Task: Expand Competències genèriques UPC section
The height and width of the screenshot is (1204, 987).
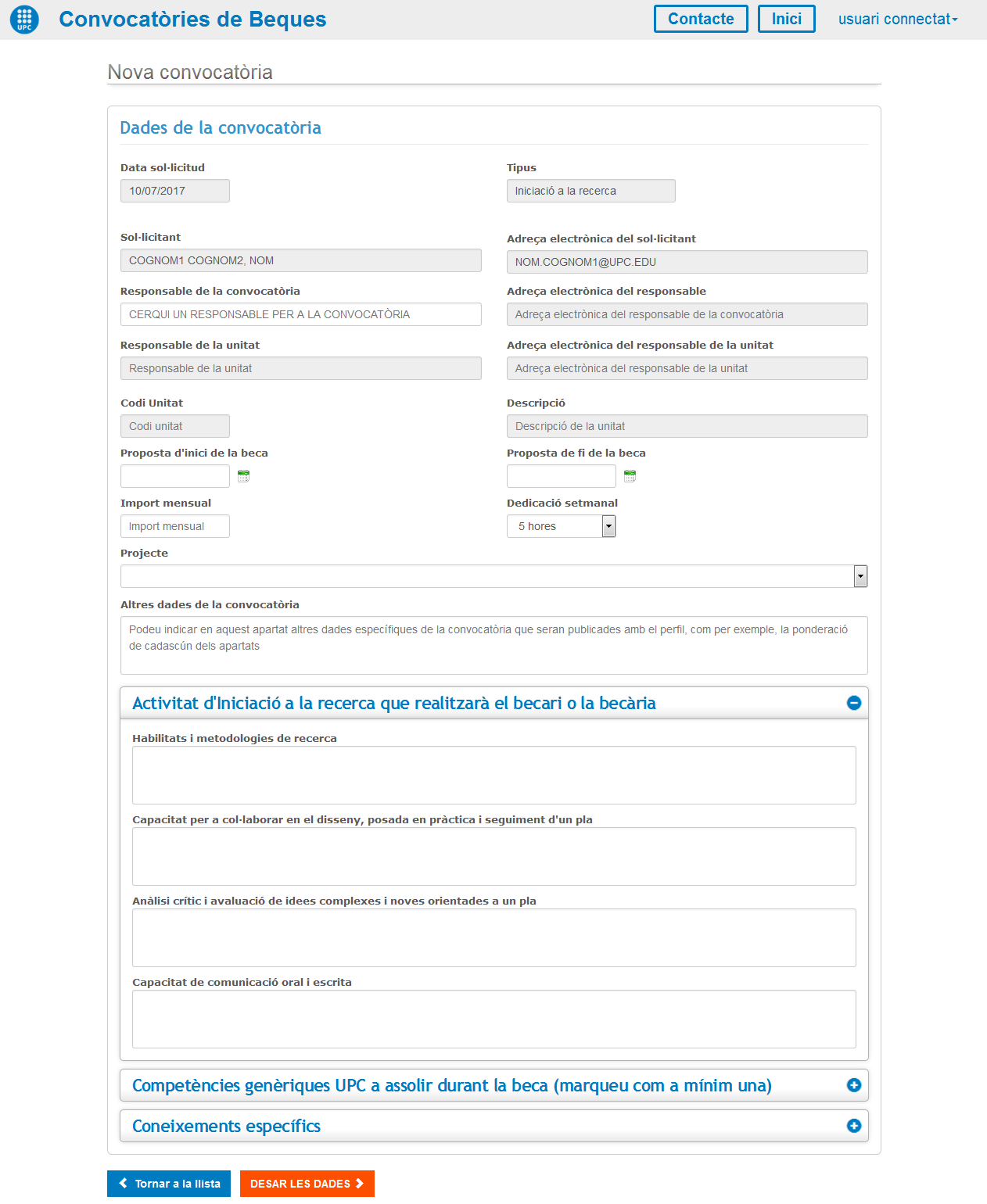Action: point(853,1085)
